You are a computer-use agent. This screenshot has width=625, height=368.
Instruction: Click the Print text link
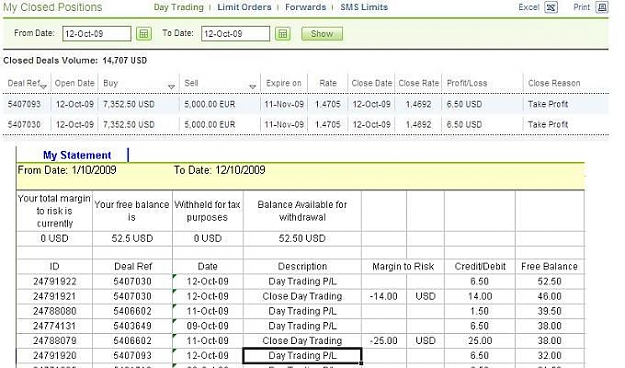(581, 7)
